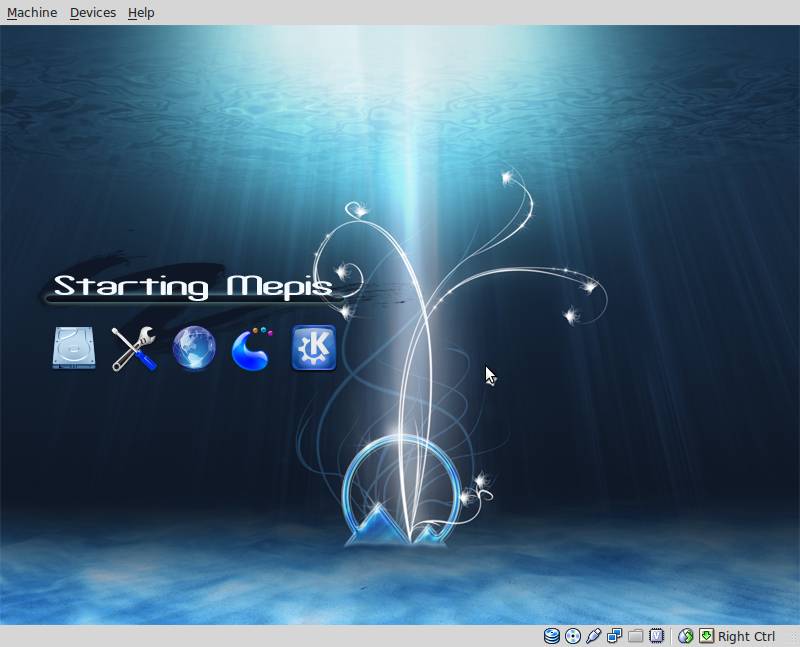The width and height of the screenshot is (800, 647).
Task: Click the shared folders status icon
Action: click(635, 636)
